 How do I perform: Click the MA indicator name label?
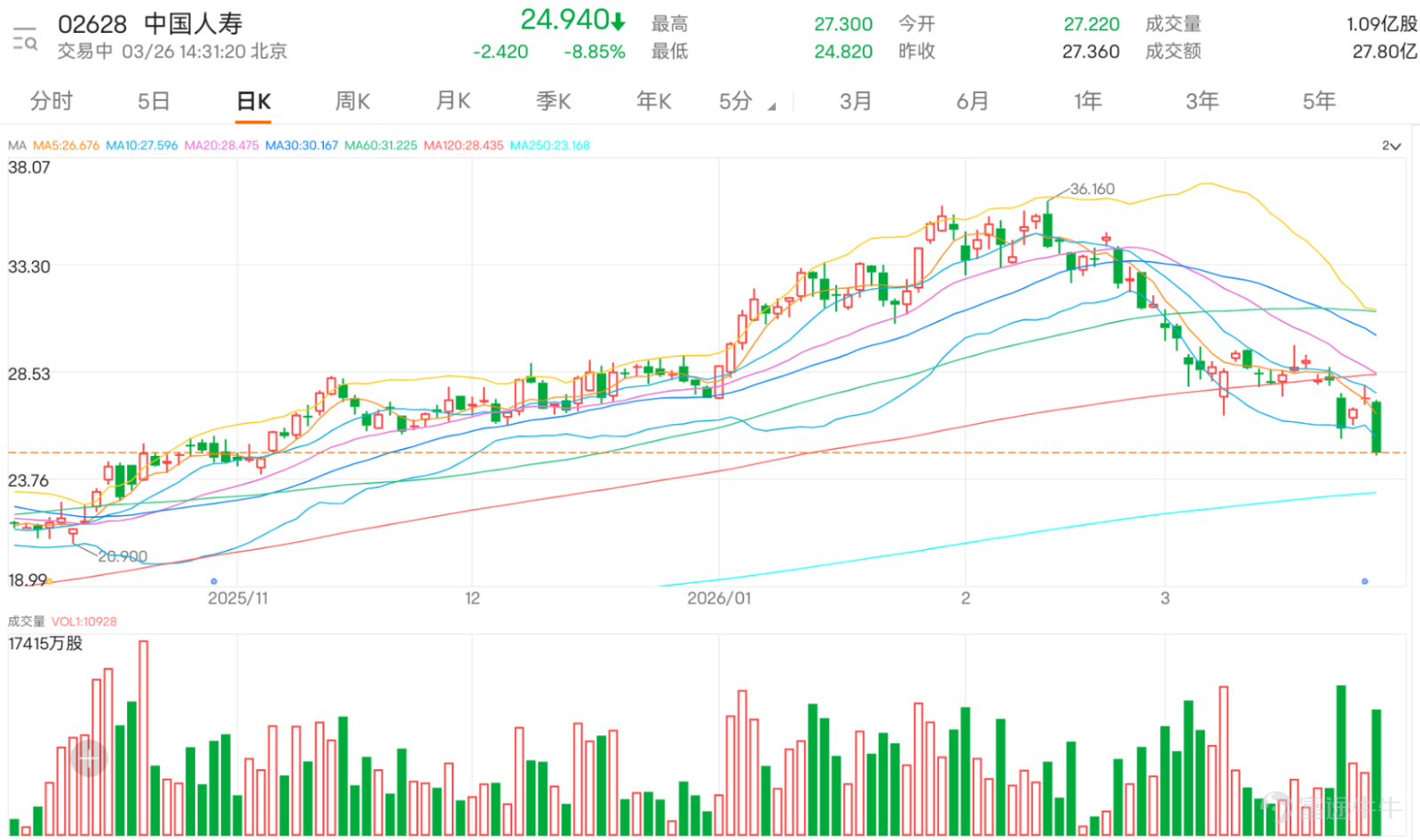point(17,145)
